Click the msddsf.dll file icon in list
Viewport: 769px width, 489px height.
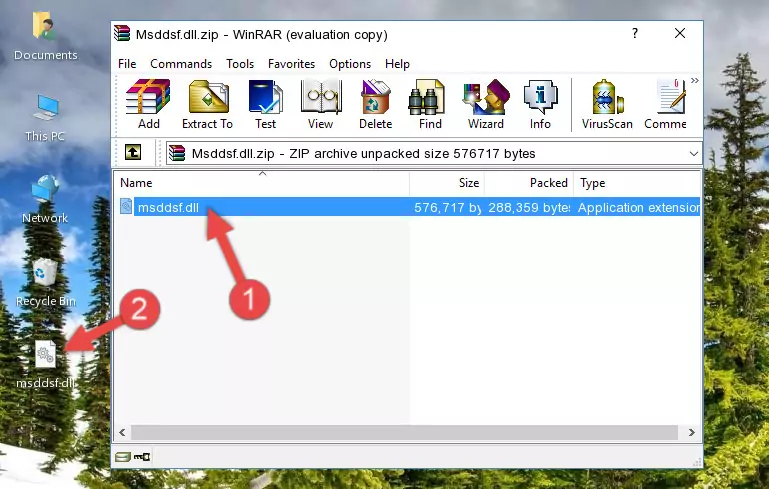[126, 206]
